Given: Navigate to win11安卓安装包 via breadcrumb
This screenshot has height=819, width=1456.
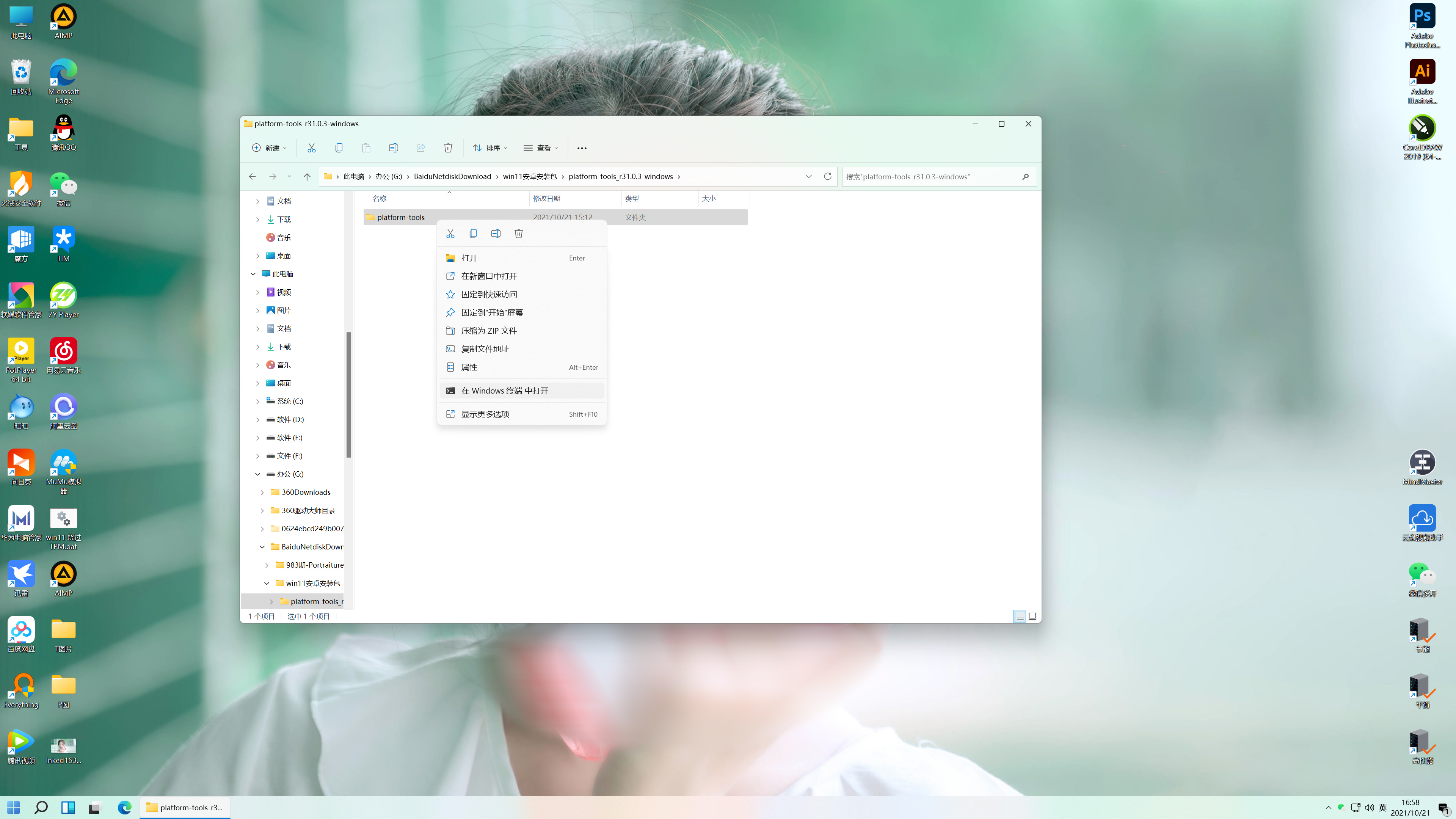Looking at the screenshot, I should tap(530, 176).
